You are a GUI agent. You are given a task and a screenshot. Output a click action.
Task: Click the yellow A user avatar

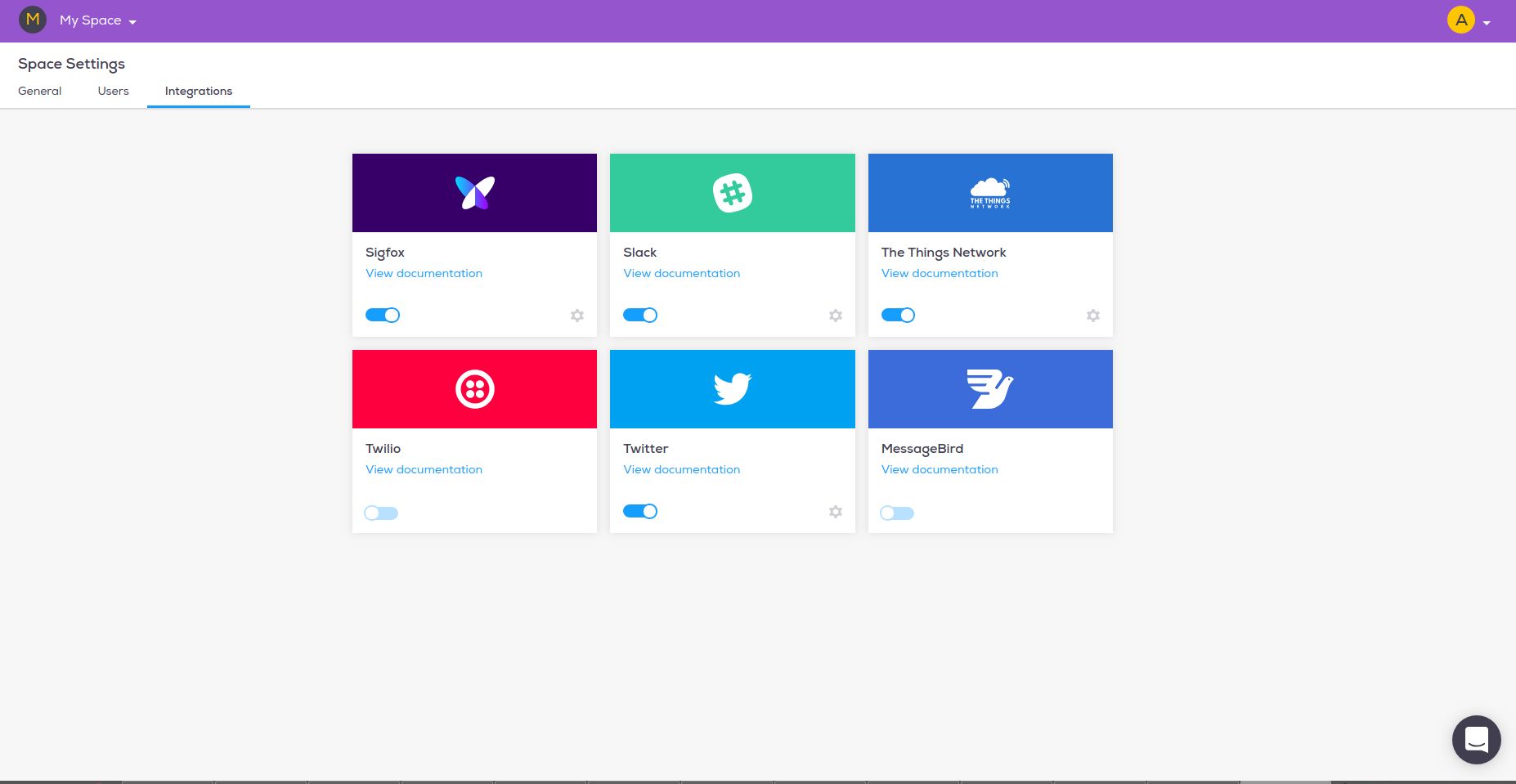(1461, 20)
